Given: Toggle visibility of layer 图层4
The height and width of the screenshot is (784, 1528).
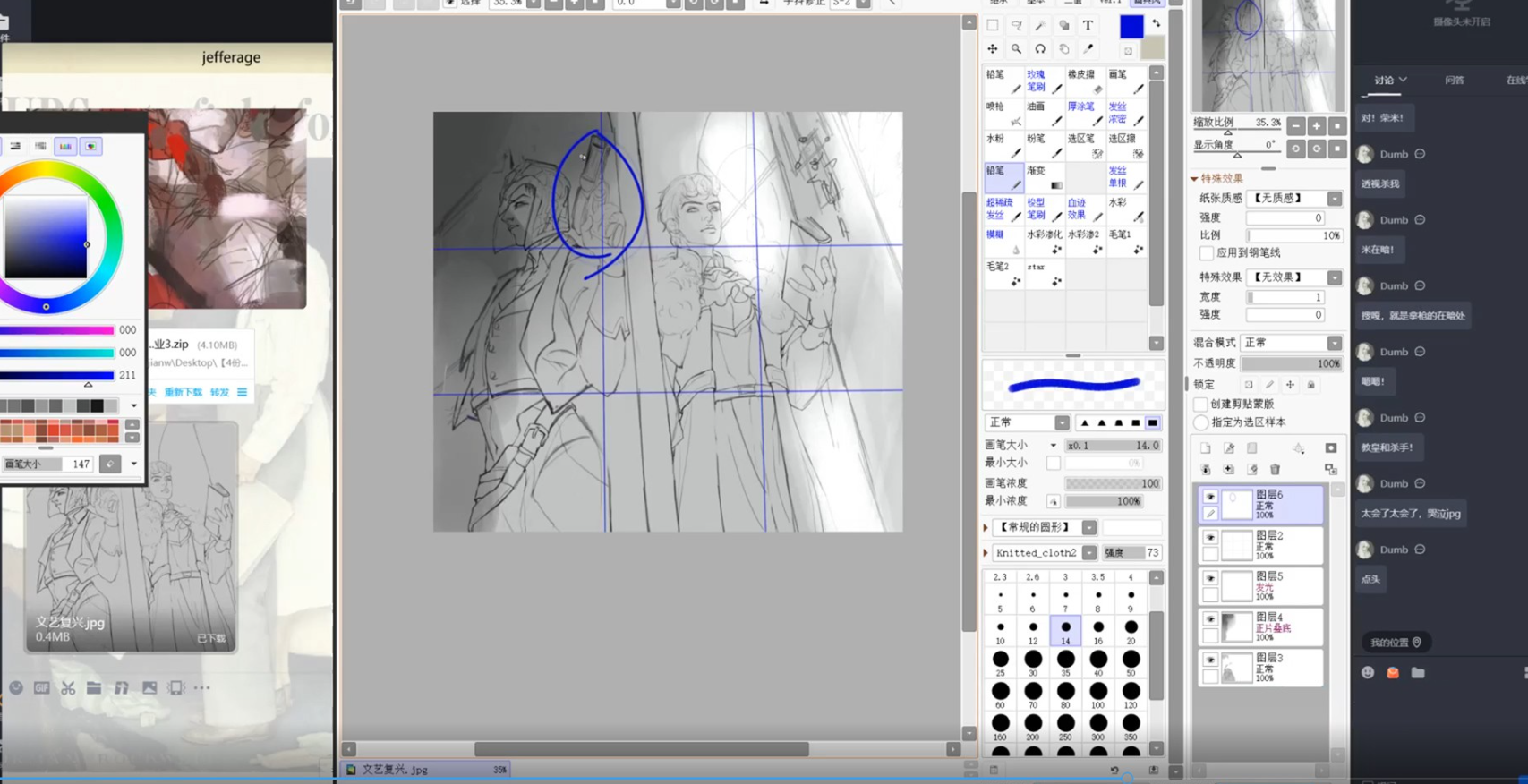Looking at the screenshot, I should pyautogui.click(x=1210, y=619).
